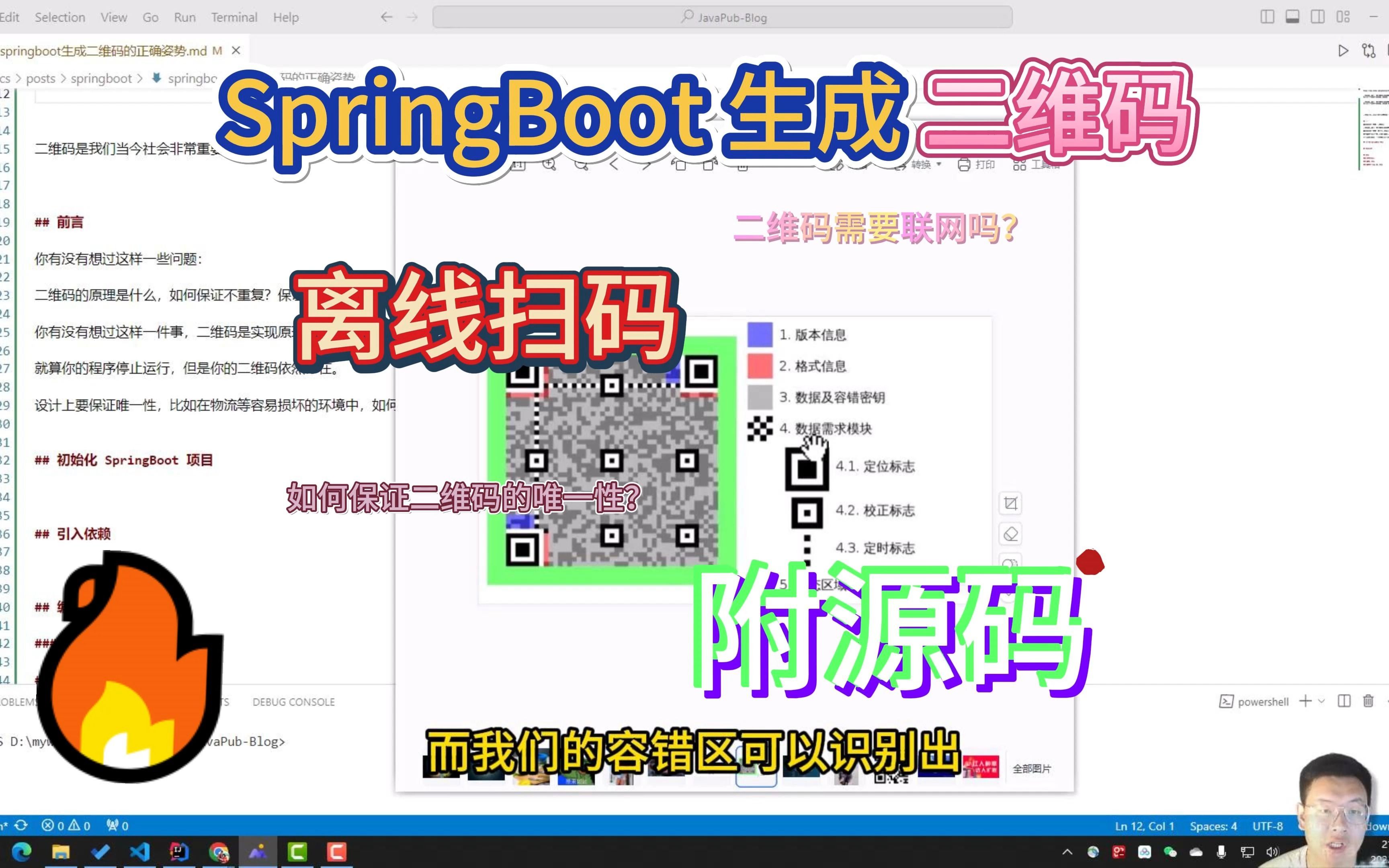Select the powershell terminal entry
Screen dimensions: 1389x868
[1254, 702]
